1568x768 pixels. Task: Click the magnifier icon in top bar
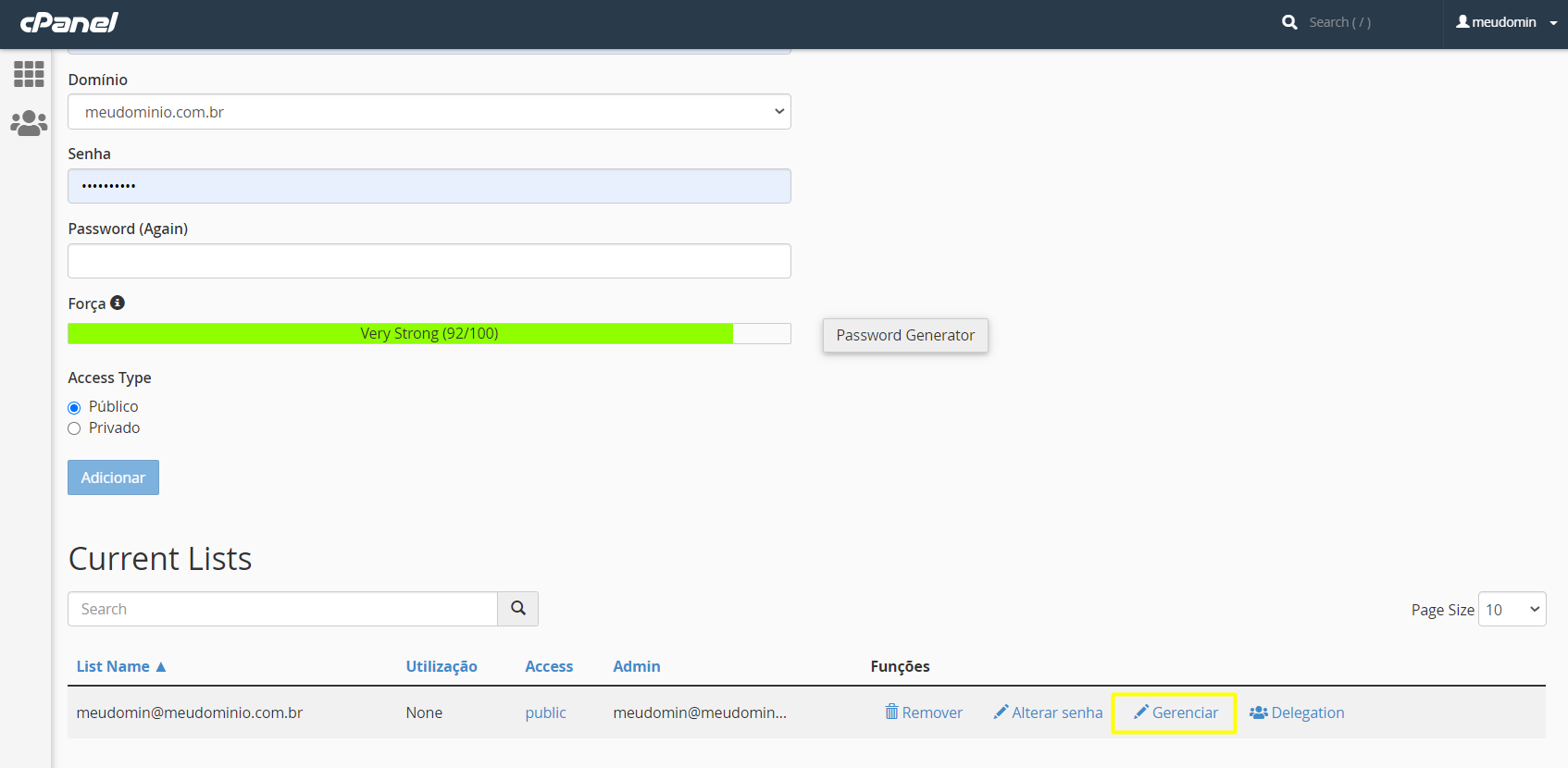point(1289,22)
